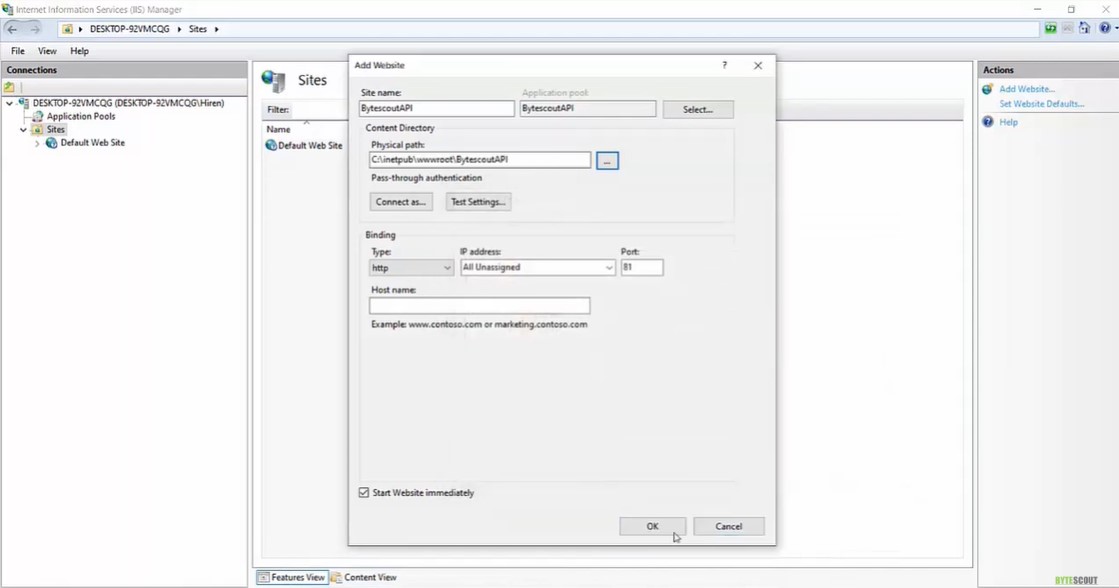Click the back navigation arrow
Screen dimensions: 1119x588
(x=12, y=29)
